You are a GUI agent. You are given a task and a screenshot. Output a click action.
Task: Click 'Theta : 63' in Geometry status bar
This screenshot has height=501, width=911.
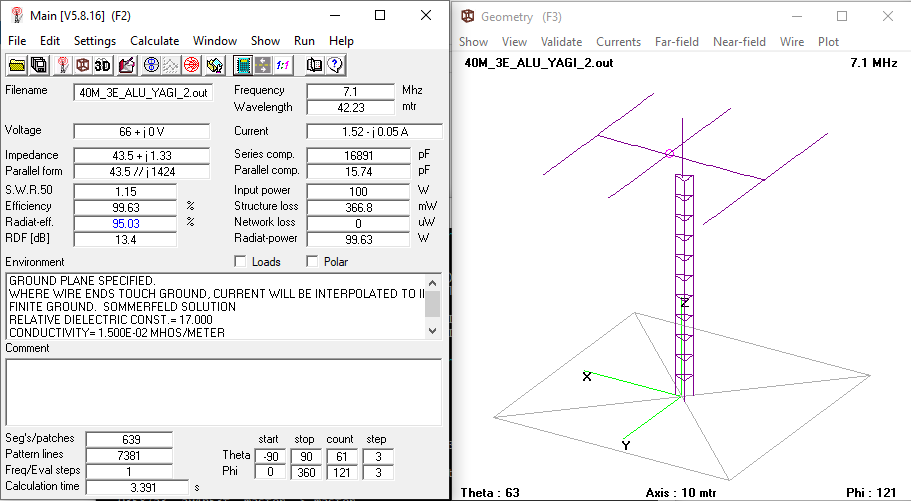pyautogui.click(x=490, y=493)
